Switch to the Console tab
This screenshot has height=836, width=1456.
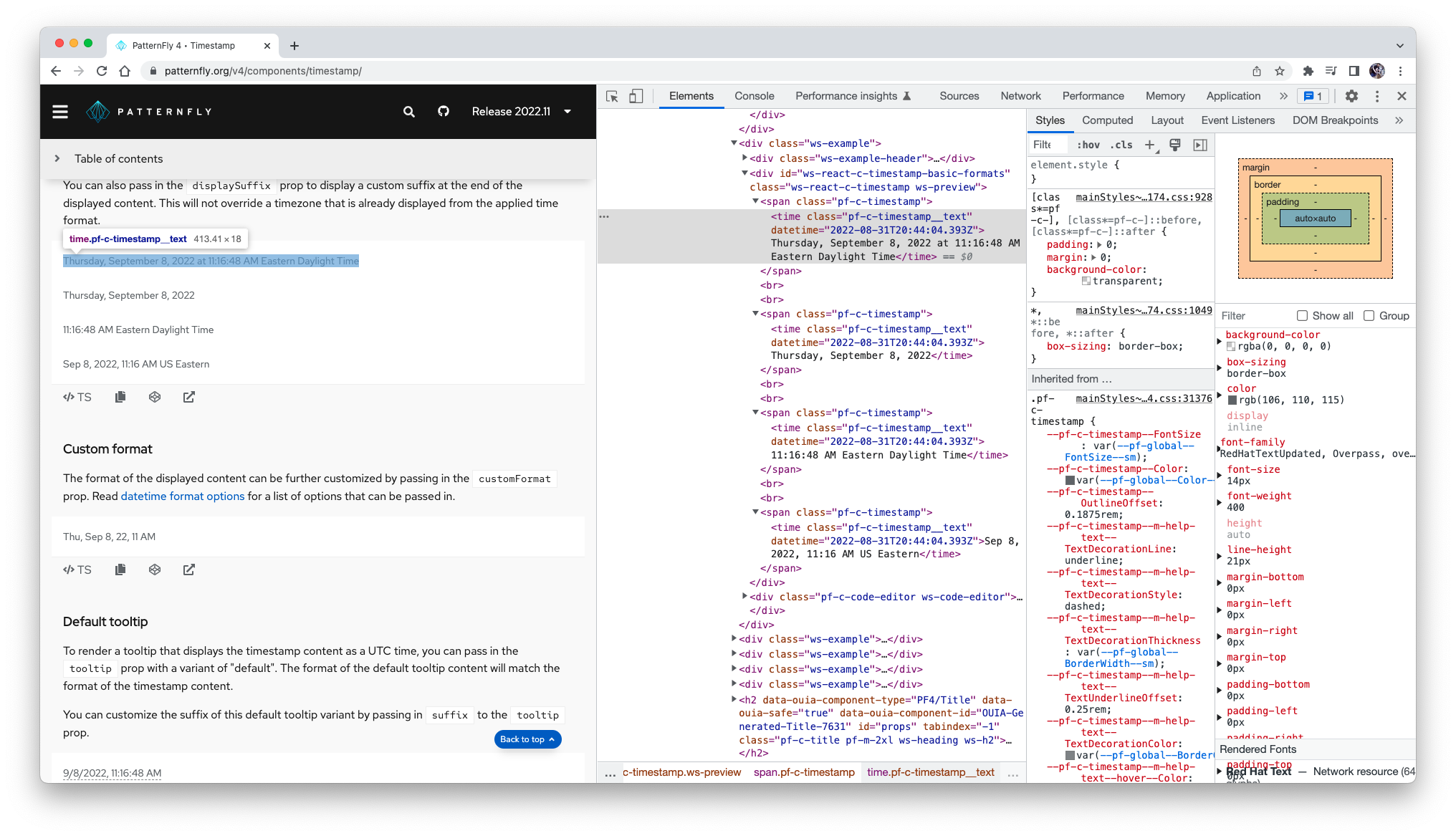tap(754, 96)
